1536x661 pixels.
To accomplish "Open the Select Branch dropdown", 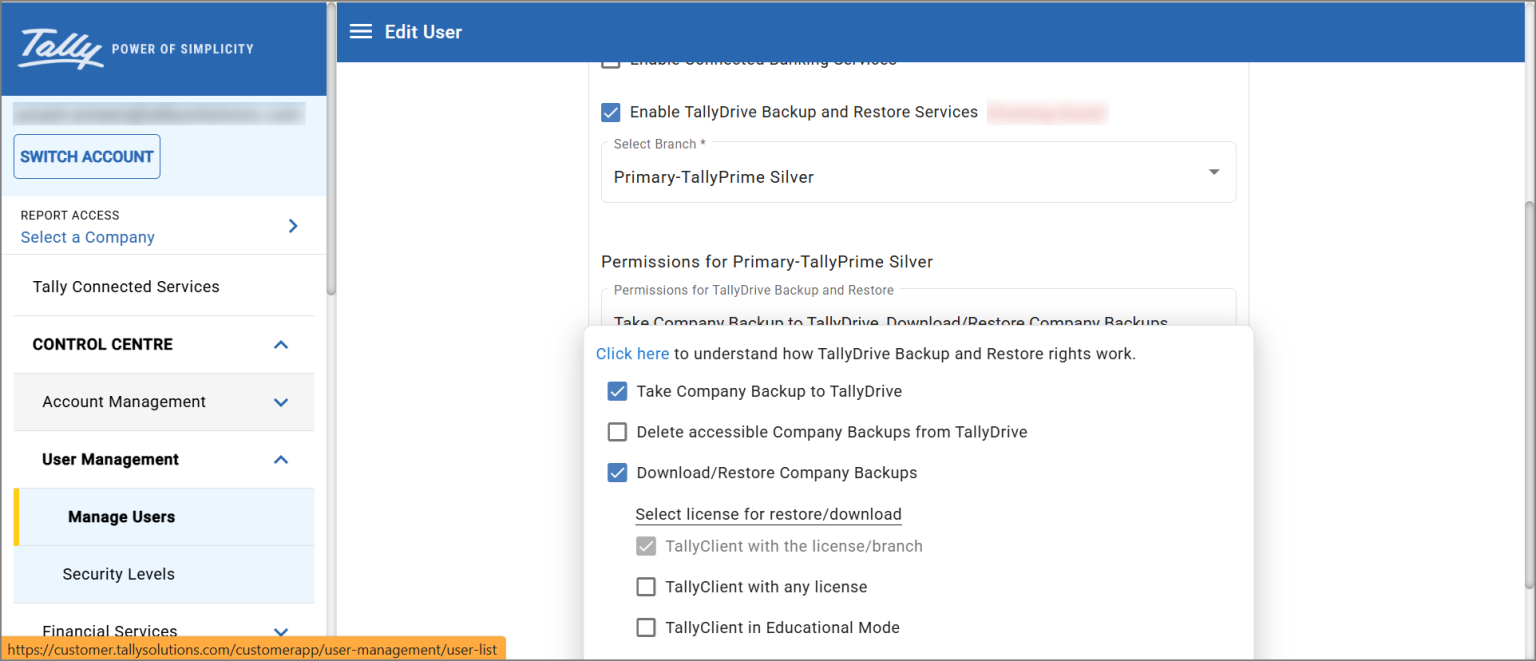I will [918, 172].
